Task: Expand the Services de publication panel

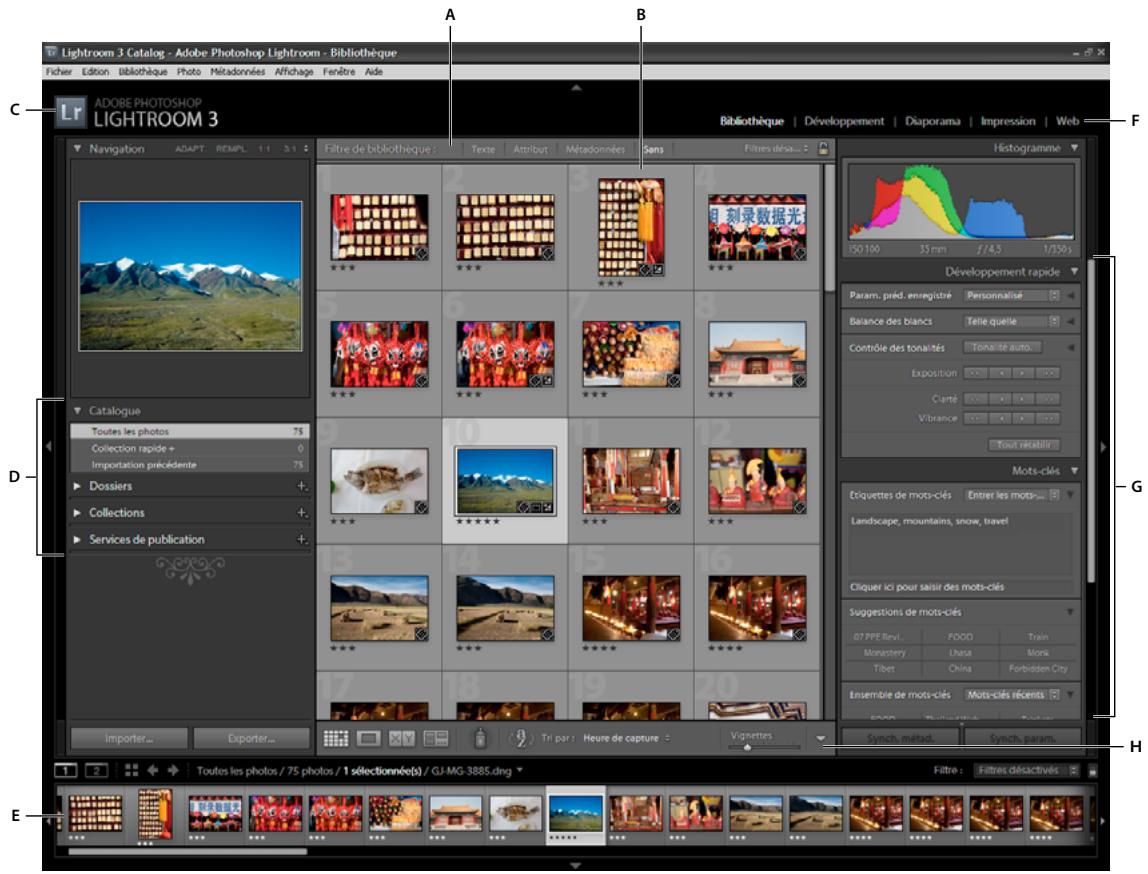Action: click(x=77, y=539)
